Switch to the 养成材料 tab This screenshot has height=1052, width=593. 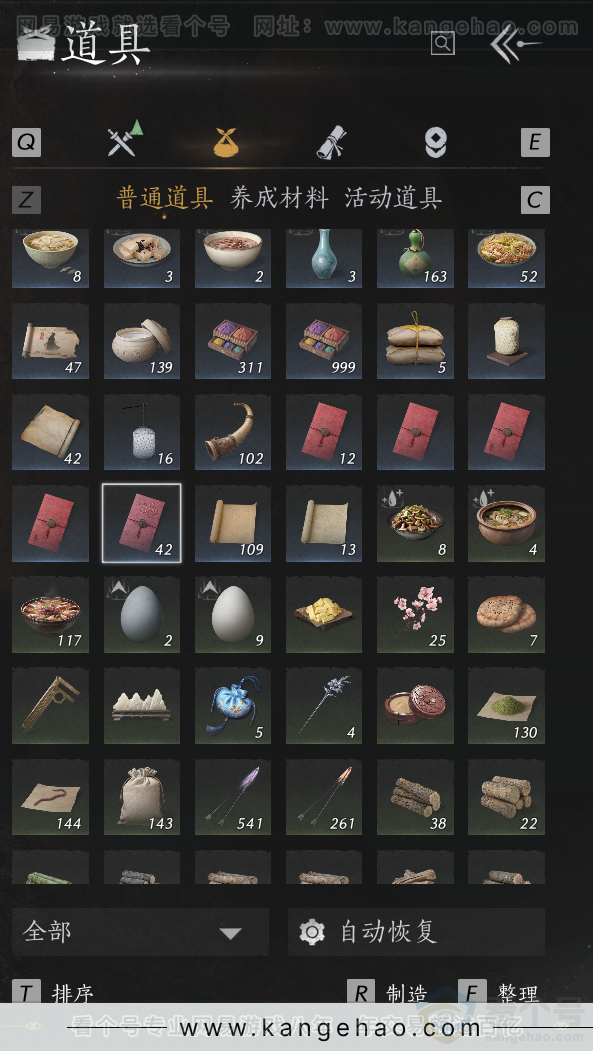[x=279, y=198]
